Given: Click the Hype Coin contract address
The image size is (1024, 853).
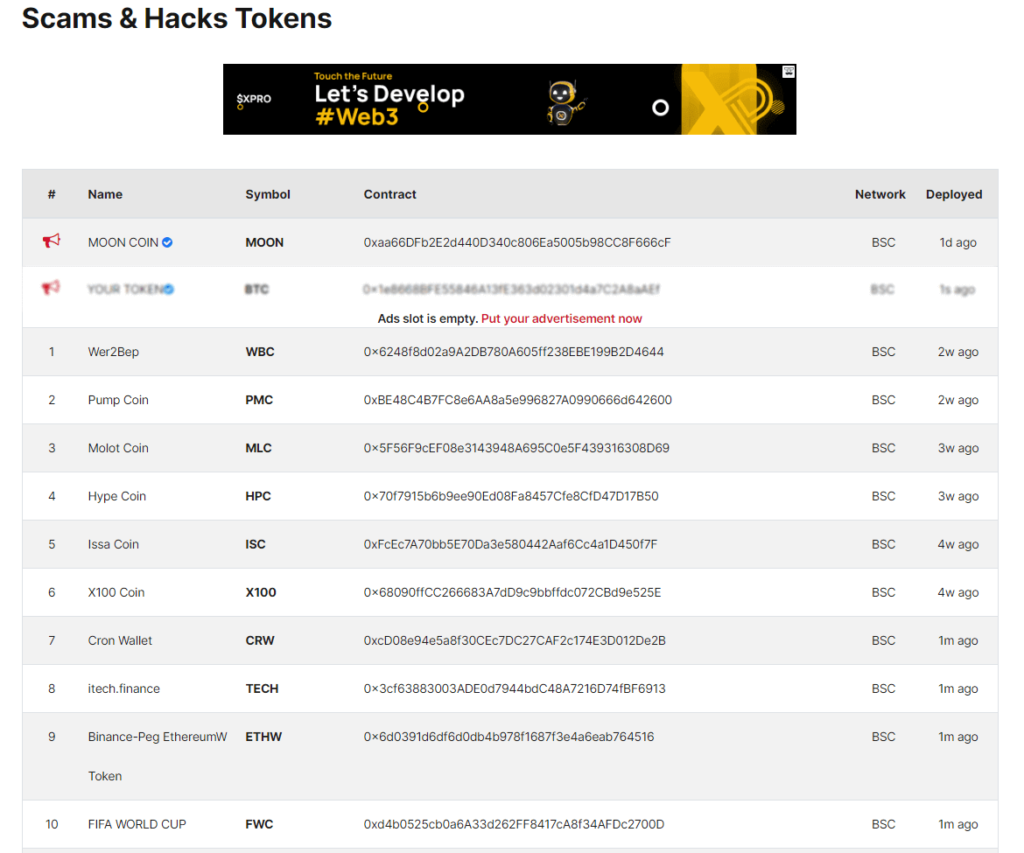Looking at the screenshot, I should point(508,495).
